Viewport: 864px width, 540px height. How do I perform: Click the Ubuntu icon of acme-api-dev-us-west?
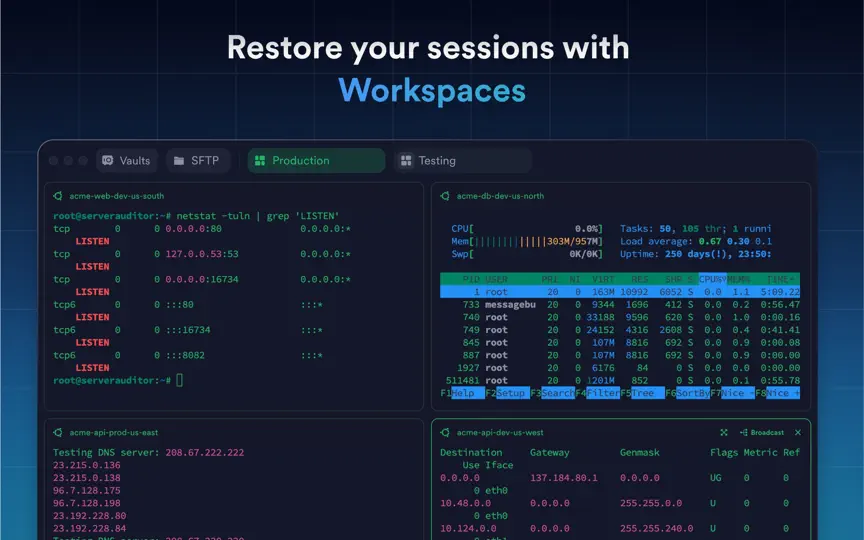point(445,433)
